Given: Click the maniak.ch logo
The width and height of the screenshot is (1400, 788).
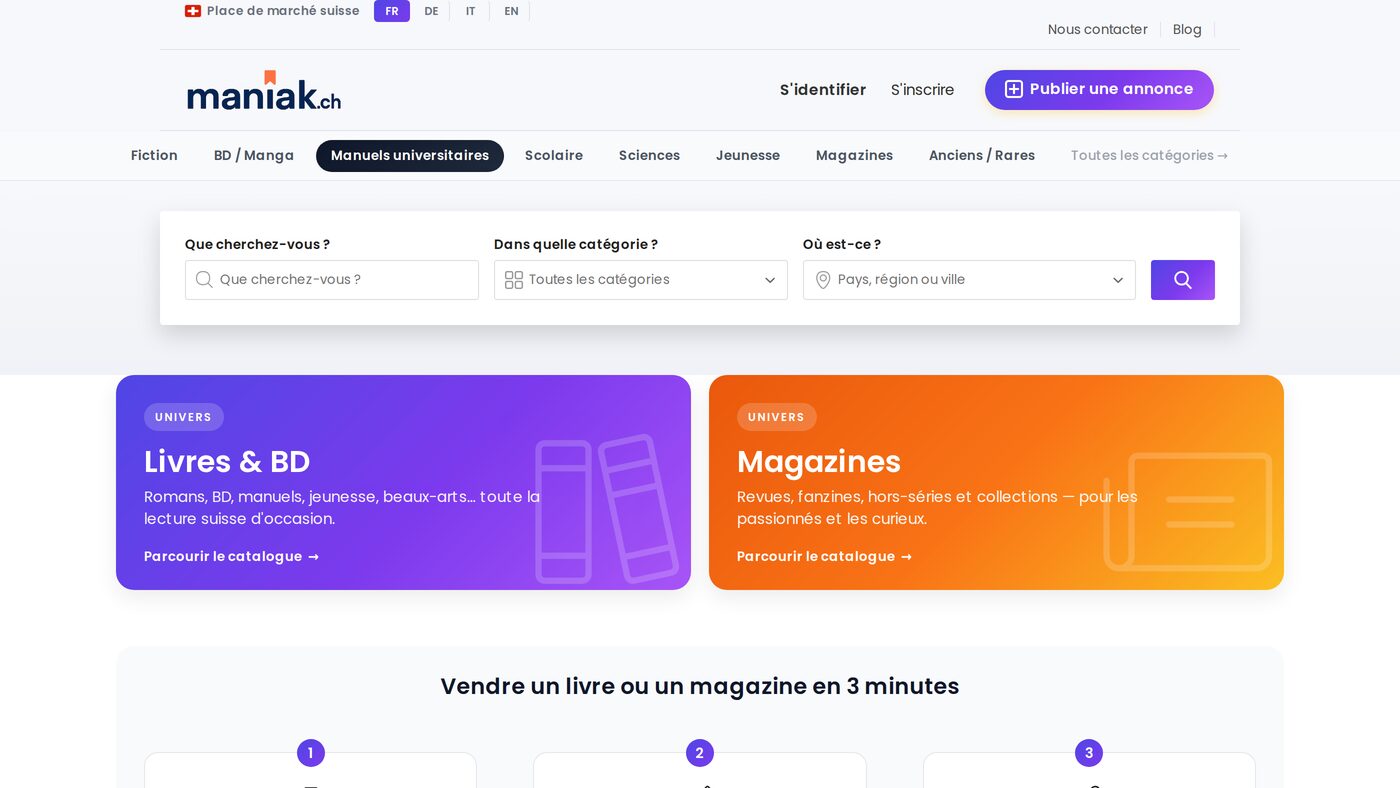Looking at the screenshot, I should pyautogui.click(x=264, y=90).
